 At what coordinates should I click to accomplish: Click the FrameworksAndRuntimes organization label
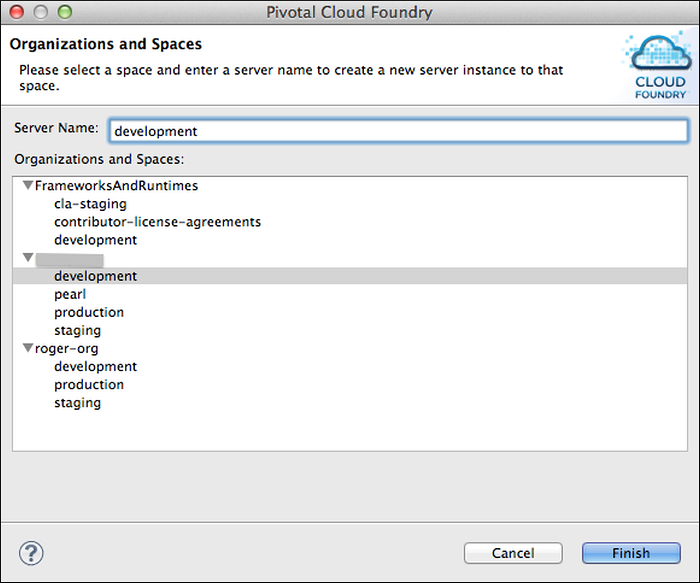click(x=116, y=186)
